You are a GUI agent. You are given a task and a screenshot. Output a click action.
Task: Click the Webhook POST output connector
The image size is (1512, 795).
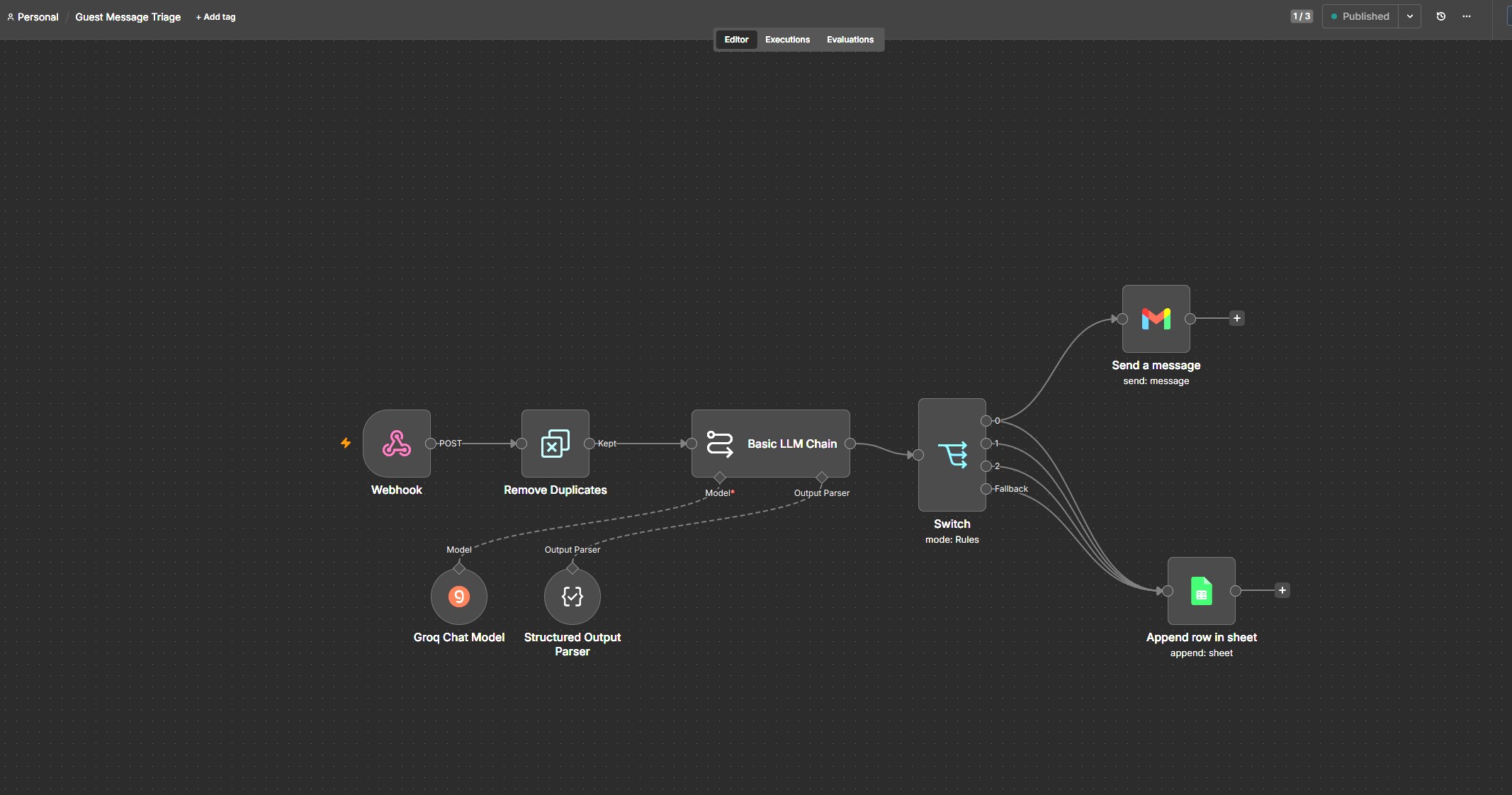pos(431,444)
